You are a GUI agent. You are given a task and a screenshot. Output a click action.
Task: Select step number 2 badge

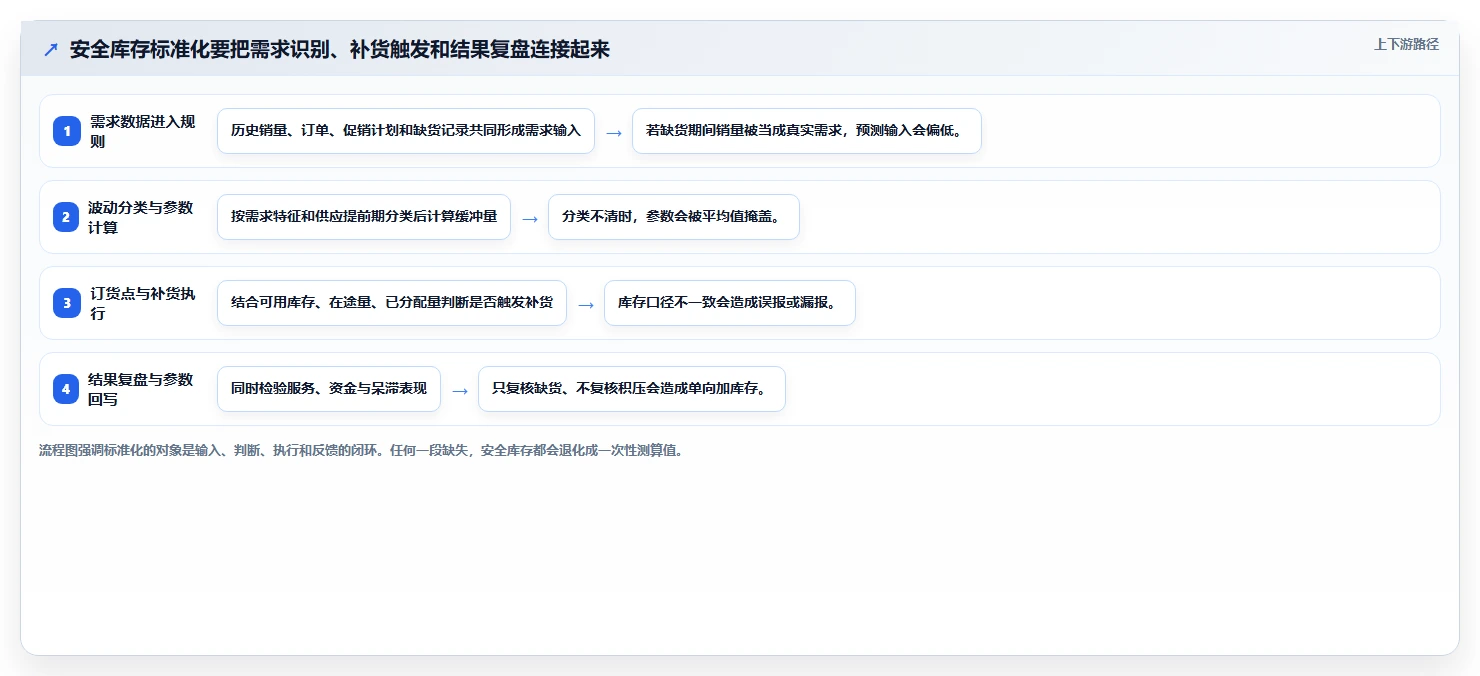pyautogui.click(x=66, y=217)
